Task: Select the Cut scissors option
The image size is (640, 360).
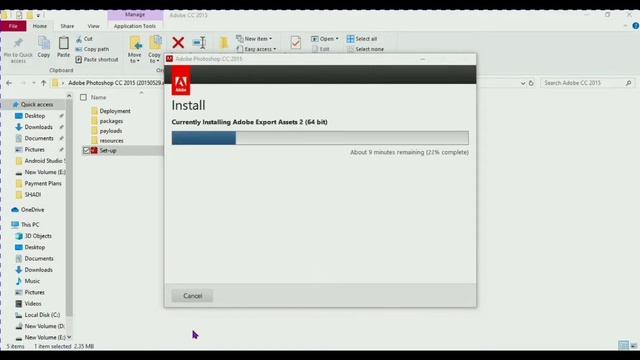Action: 84,39
